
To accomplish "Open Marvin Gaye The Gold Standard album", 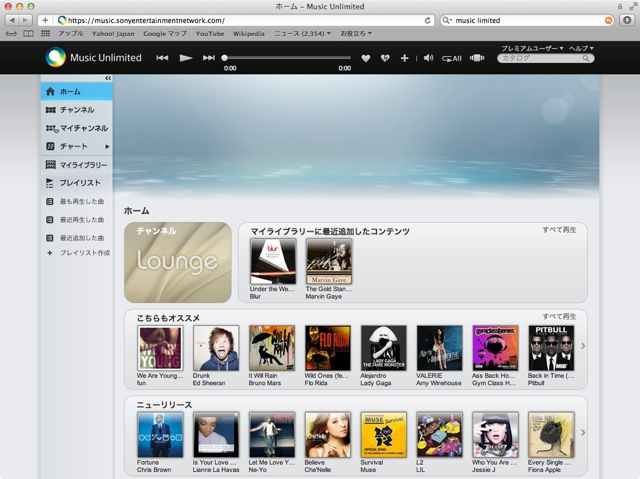I will tap(329, 262).
